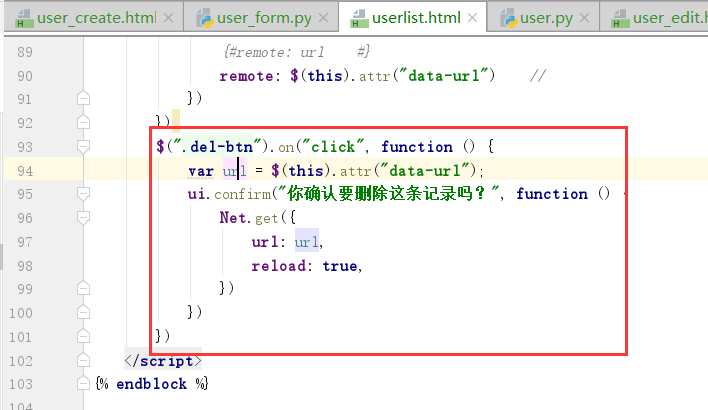Click line number 103 in the gutter

[x=21, y=384]
